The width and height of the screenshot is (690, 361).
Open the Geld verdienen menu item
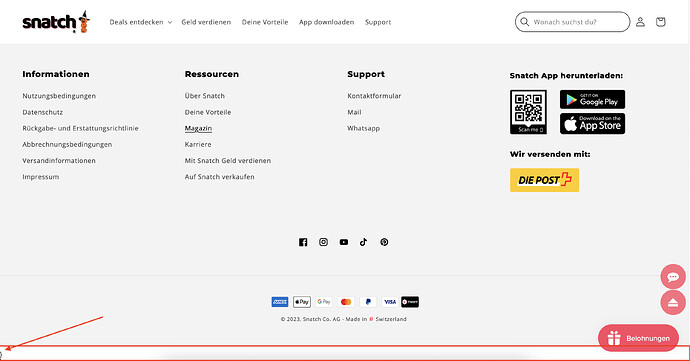click(206, 22)
